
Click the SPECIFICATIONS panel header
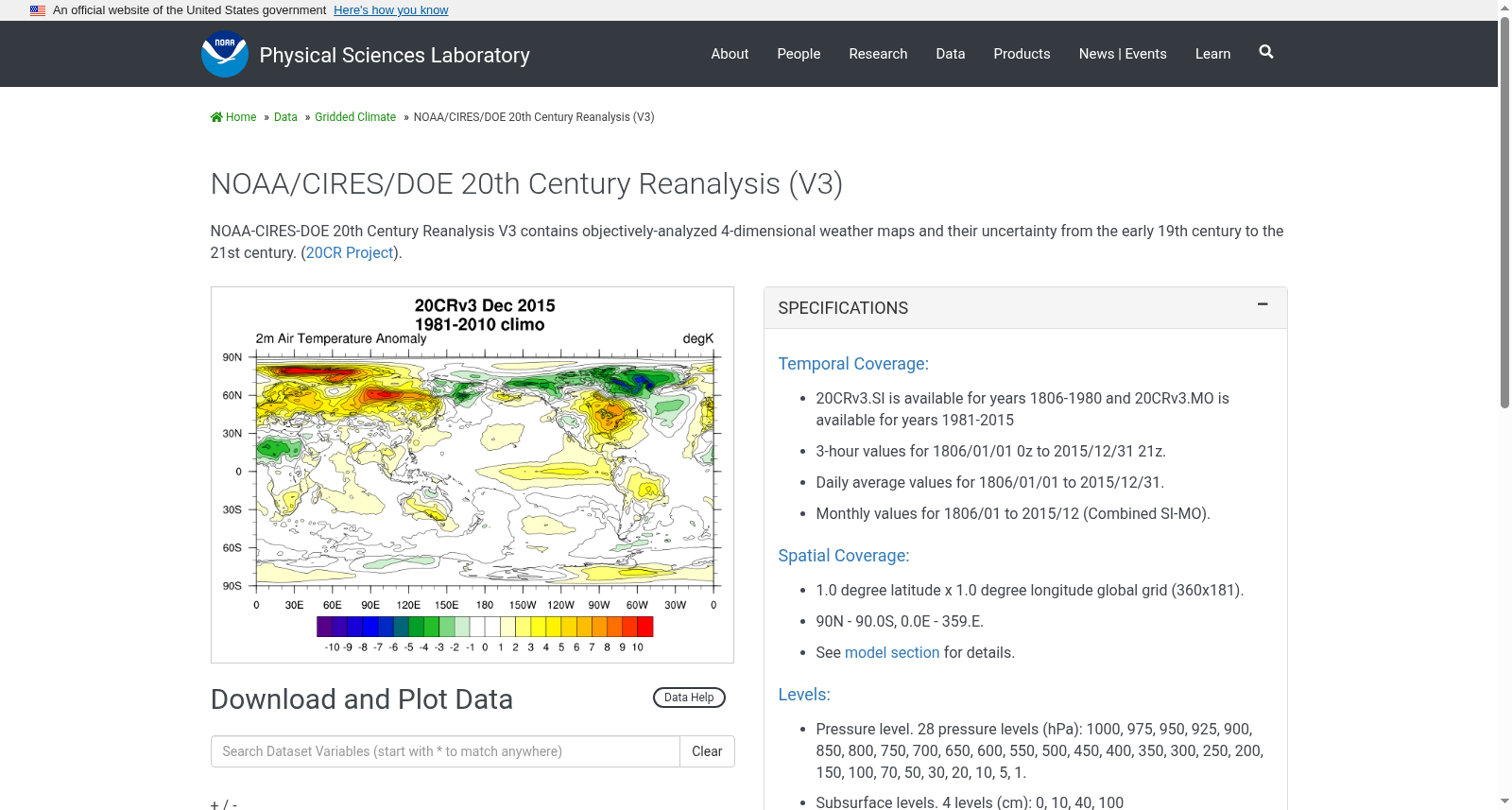[1025, 308]
